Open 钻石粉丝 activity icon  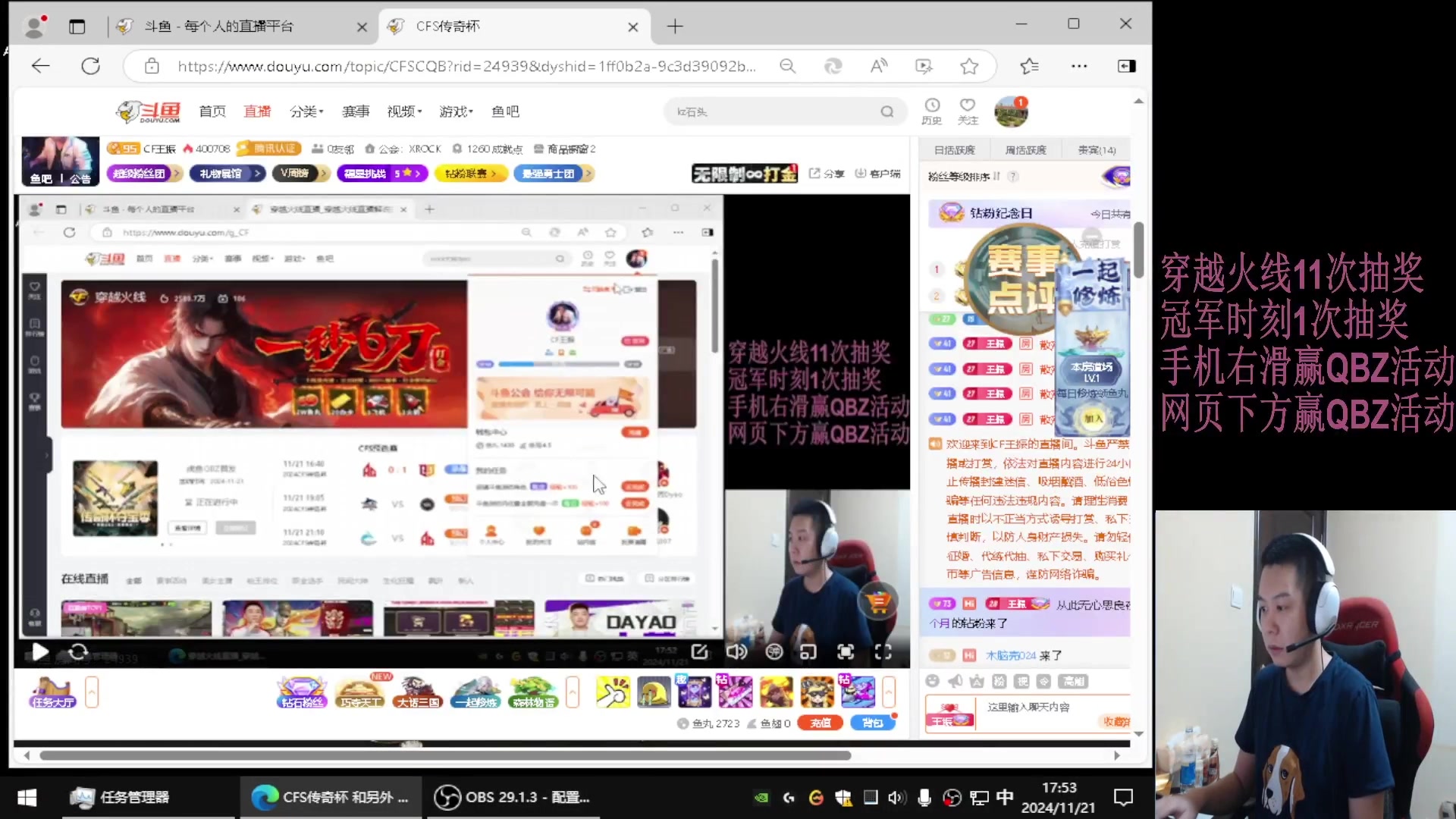(x=302, y=692)
